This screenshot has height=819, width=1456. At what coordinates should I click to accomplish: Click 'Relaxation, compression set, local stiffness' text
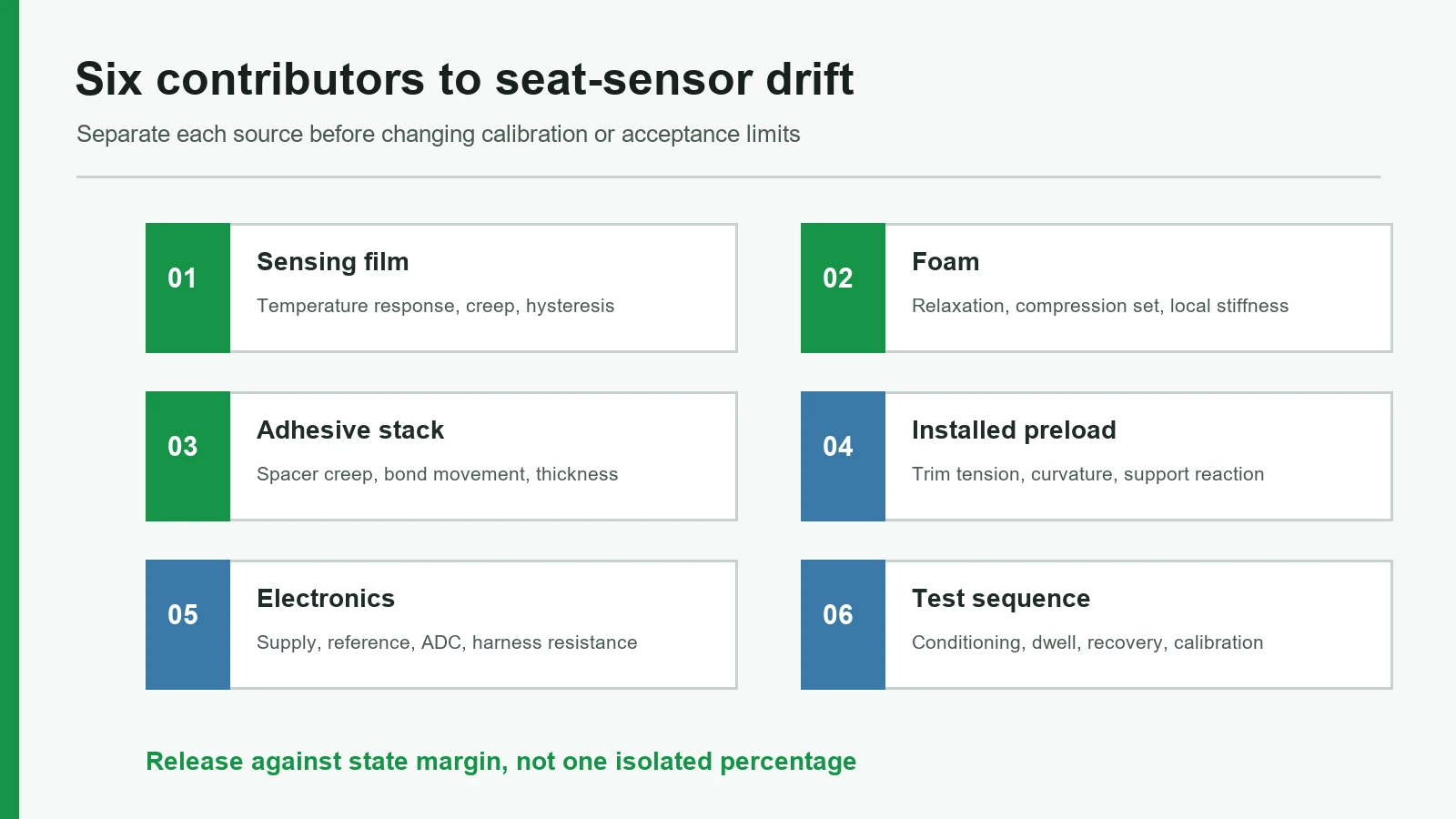tap(1100, 306)
